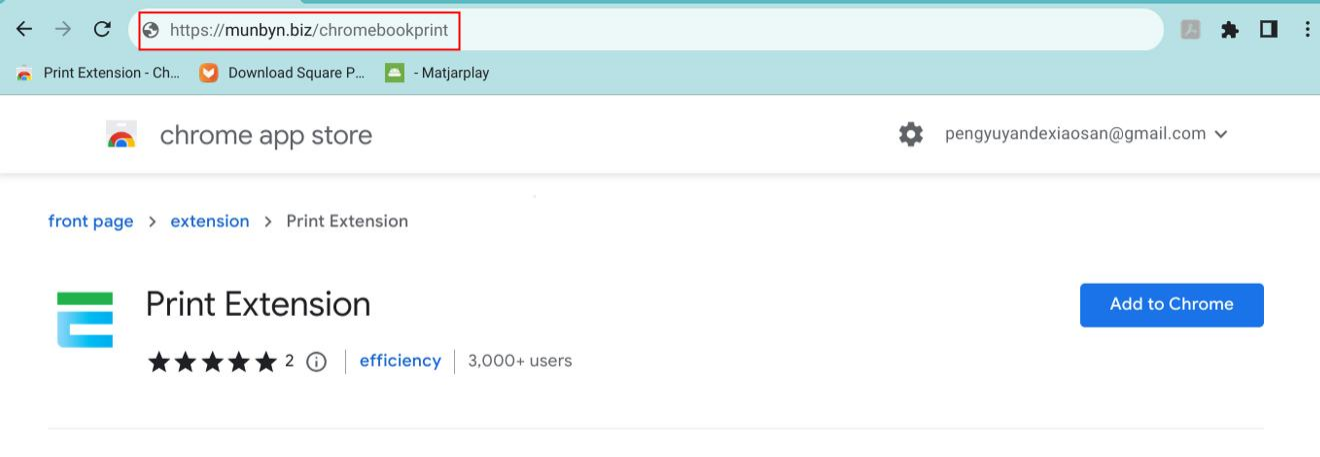
Task: Click the globe site info icon
Action: click(x=152, y=31)
